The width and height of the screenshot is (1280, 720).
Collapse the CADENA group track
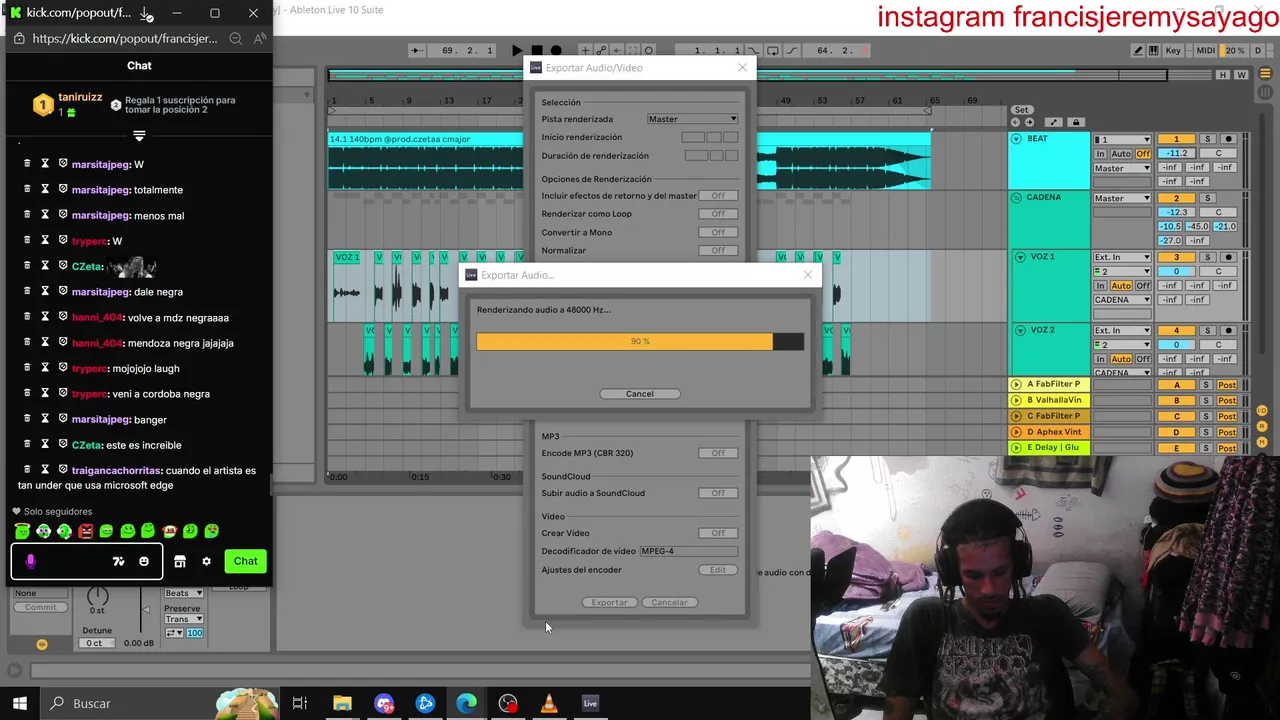click(1017, 198)
